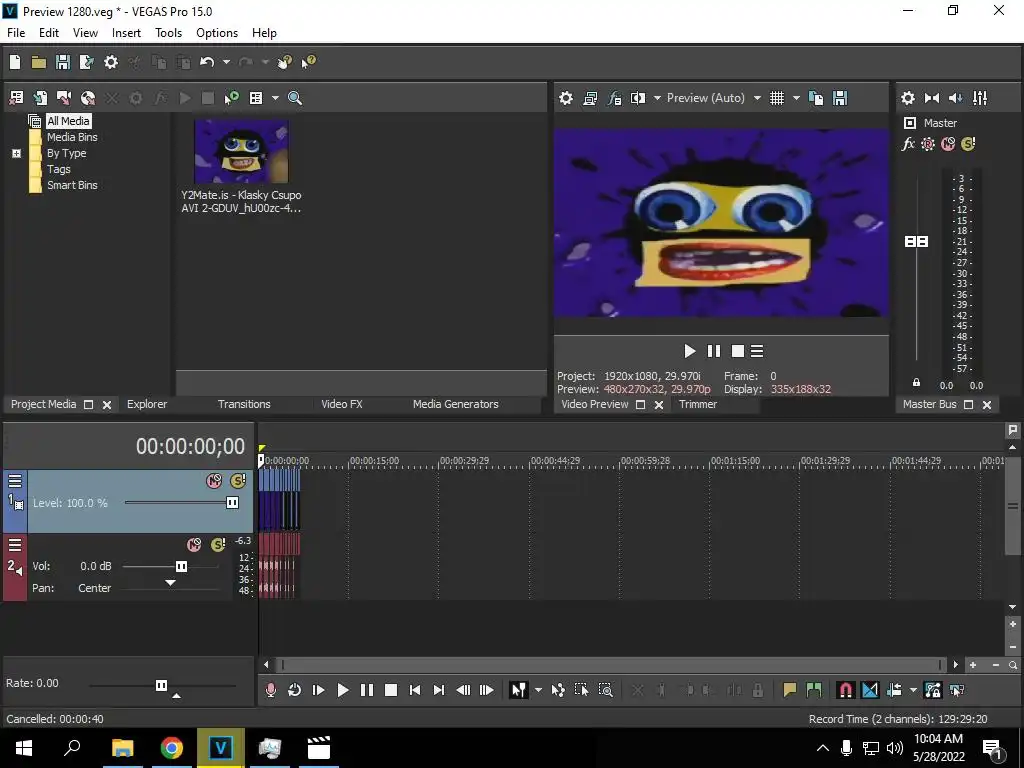Open Render As from main toolbar
This screenshot has height=768, width=1024.
(86, 62)
